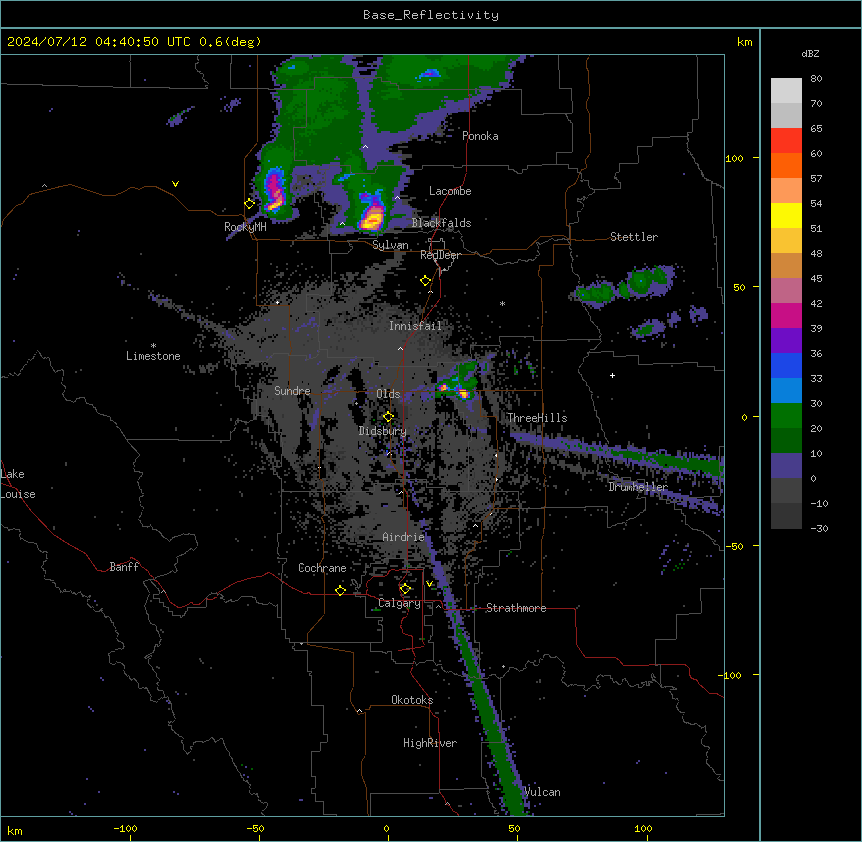
Task: Click the ThreeHills town label
Action: coord(537,418)
